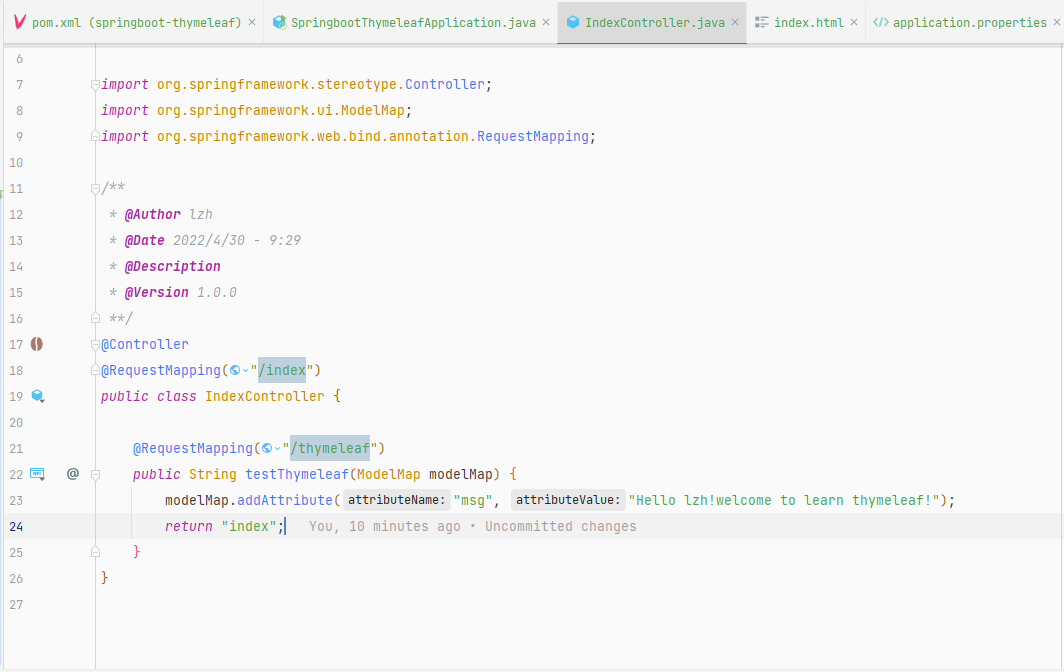Click the addAttribute method call
This screenshot has width=1064, height=672.
(x=284, y=500)
